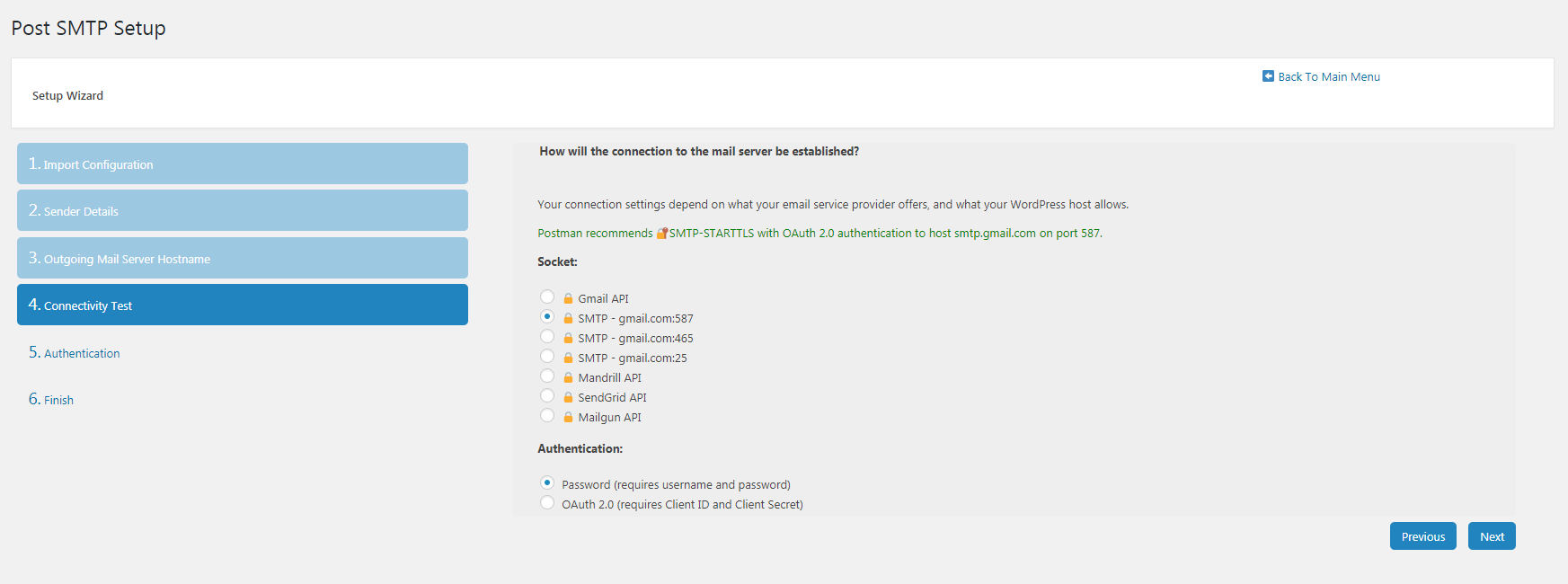This screenshot has width=1568, height=584.
Task: Click the back arrow icon beside Main Menu
Action: [x=1268, y=76]
